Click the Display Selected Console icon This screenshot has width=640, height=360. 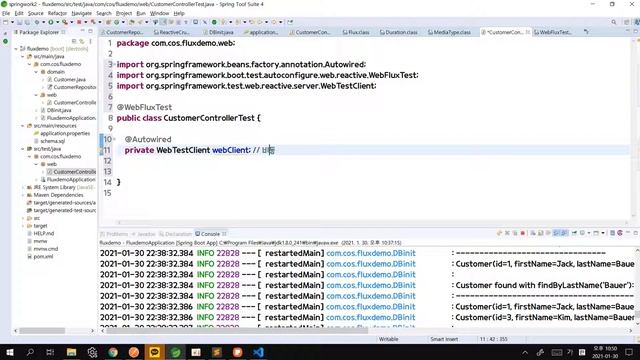(x=582, y=233)
